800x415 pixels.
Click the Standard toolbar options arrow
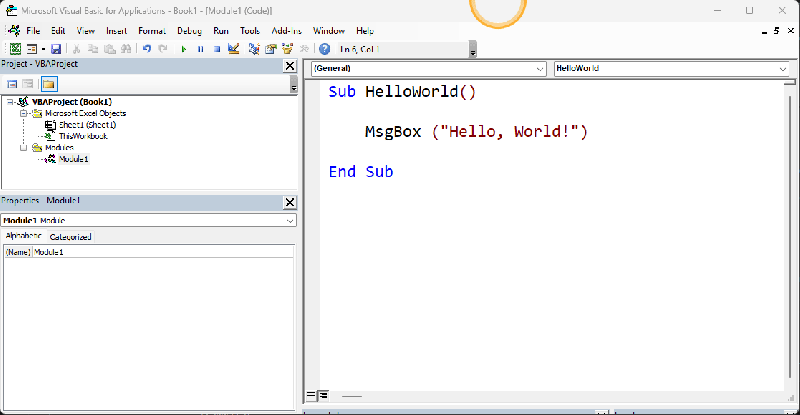coord(473,50)
